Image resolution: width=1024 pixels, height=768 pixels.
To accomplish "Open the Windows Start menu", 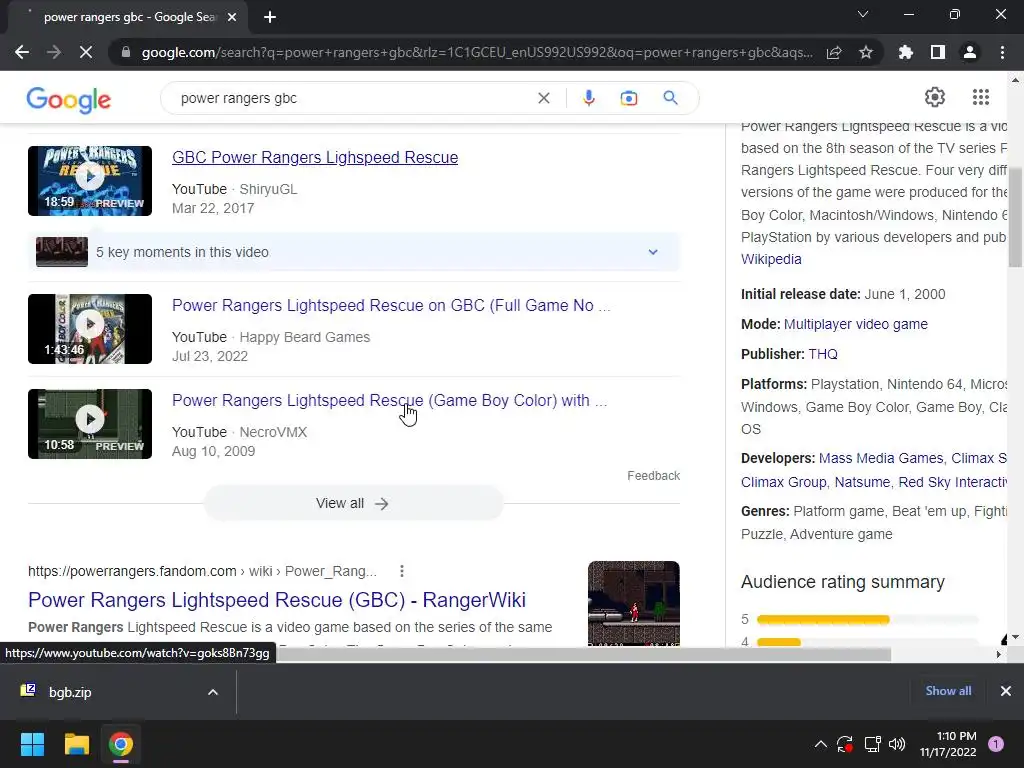I will pos(32,744).
